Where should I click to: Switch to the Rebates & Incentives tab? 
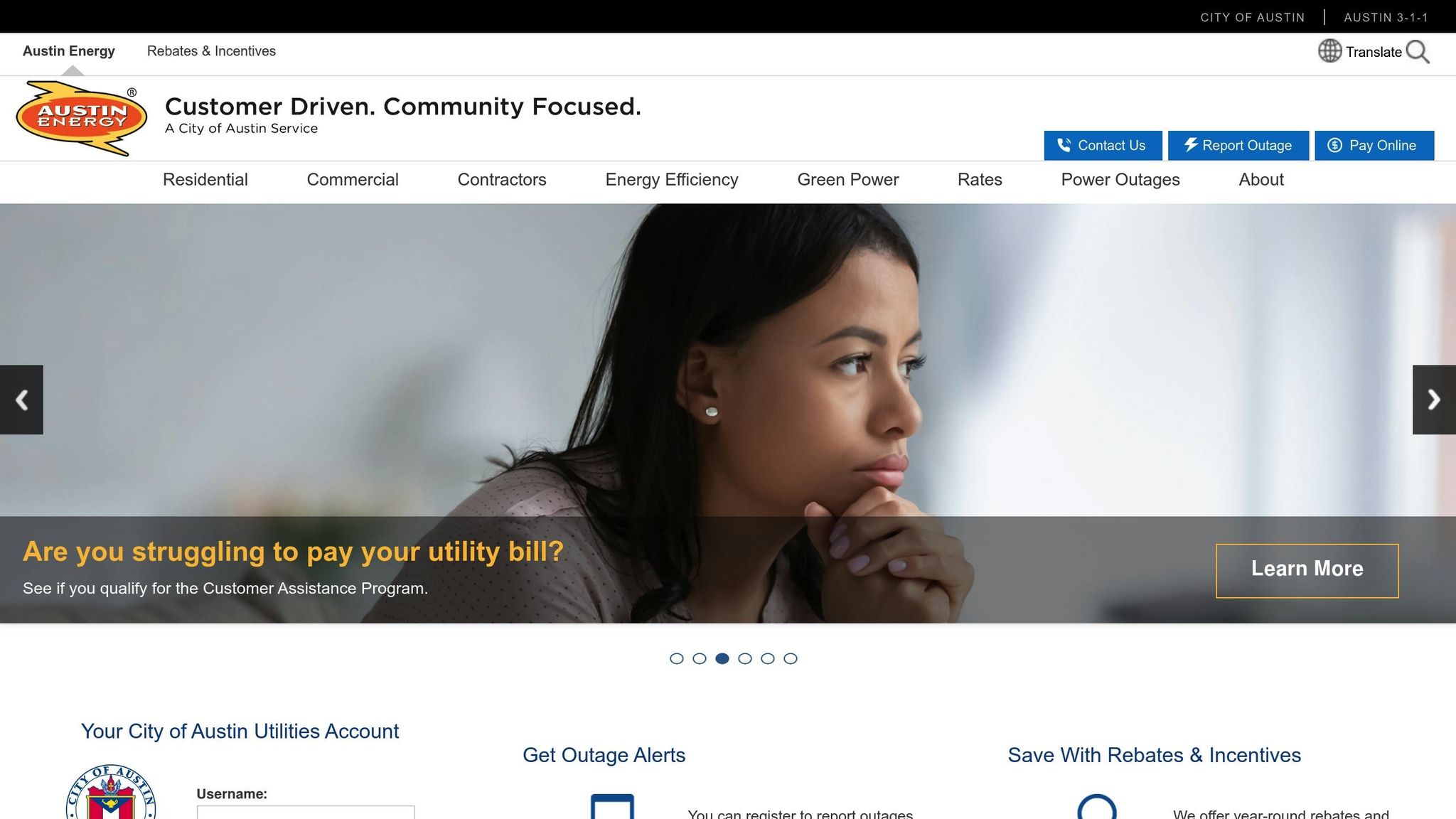click(211, 51)
